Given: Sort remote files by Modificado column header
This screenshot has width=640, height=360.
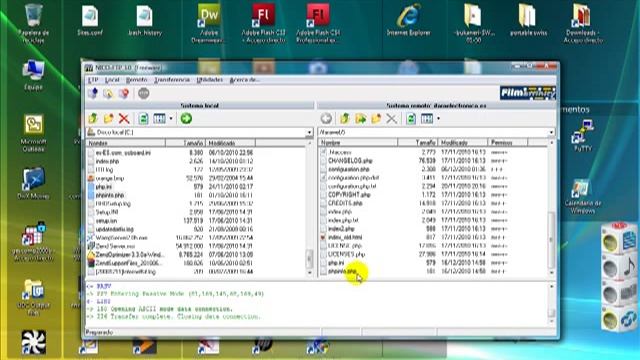Looking at the screenshot, I should [463, 142].
